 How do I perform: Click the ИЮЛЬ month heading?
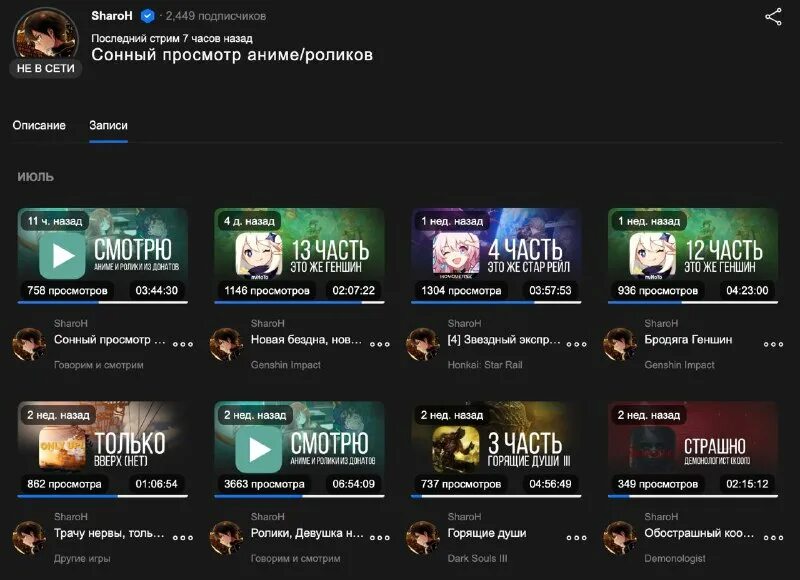pos(35,177)
